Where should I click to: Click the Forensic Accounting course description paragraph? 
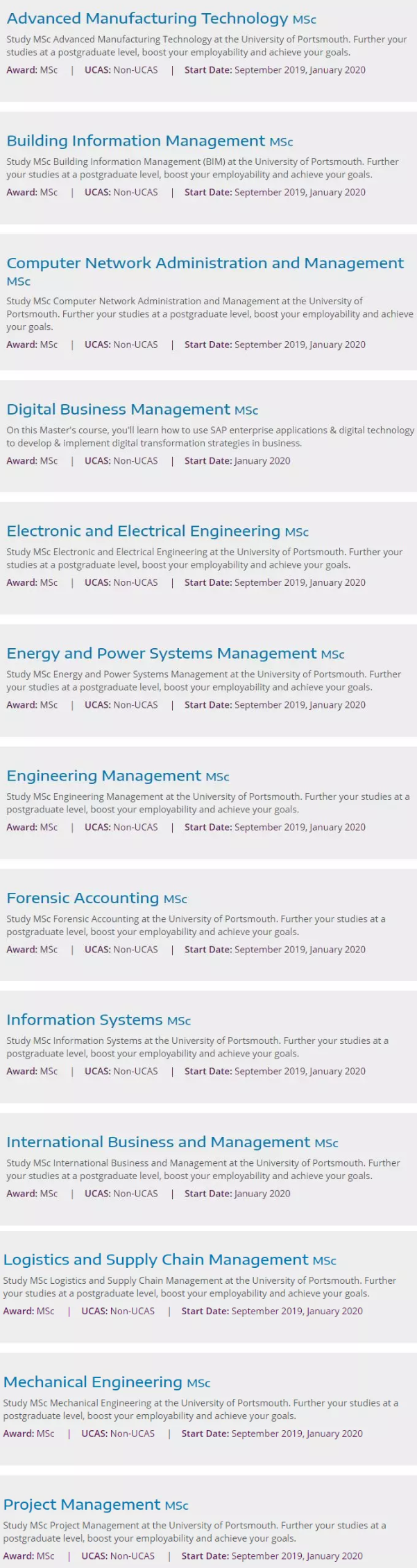point(196,925)
